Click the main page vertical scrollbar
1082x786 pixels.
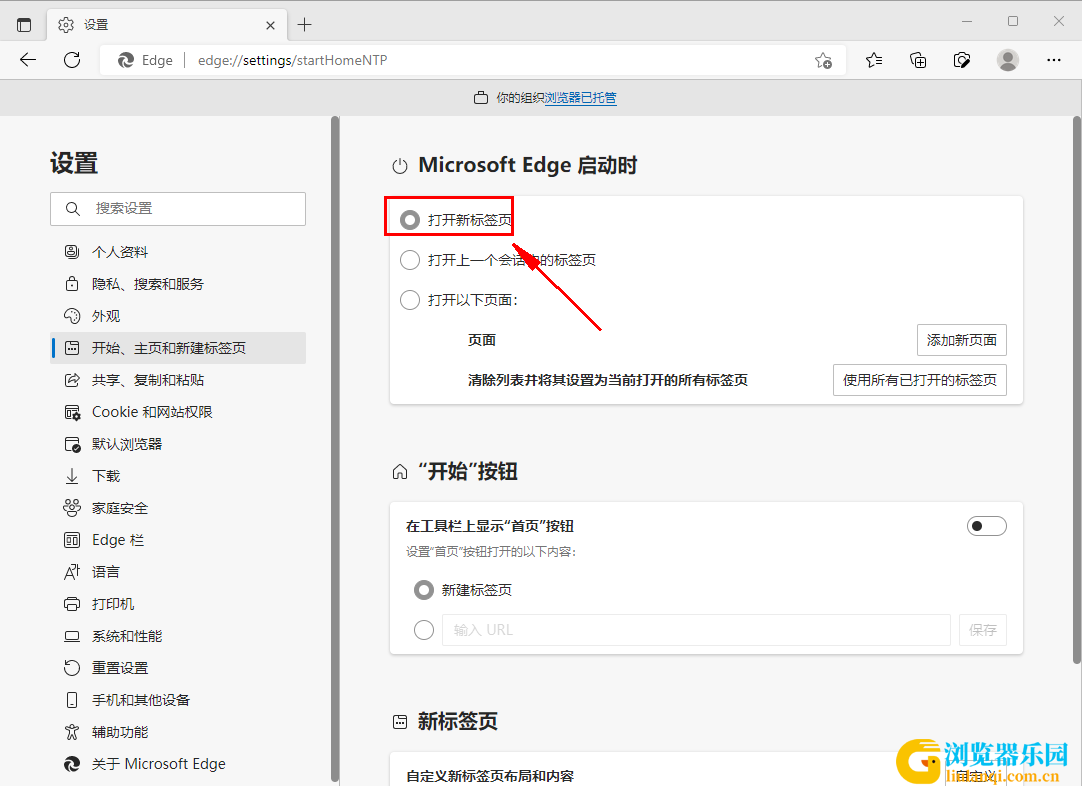click(1076, 391)
